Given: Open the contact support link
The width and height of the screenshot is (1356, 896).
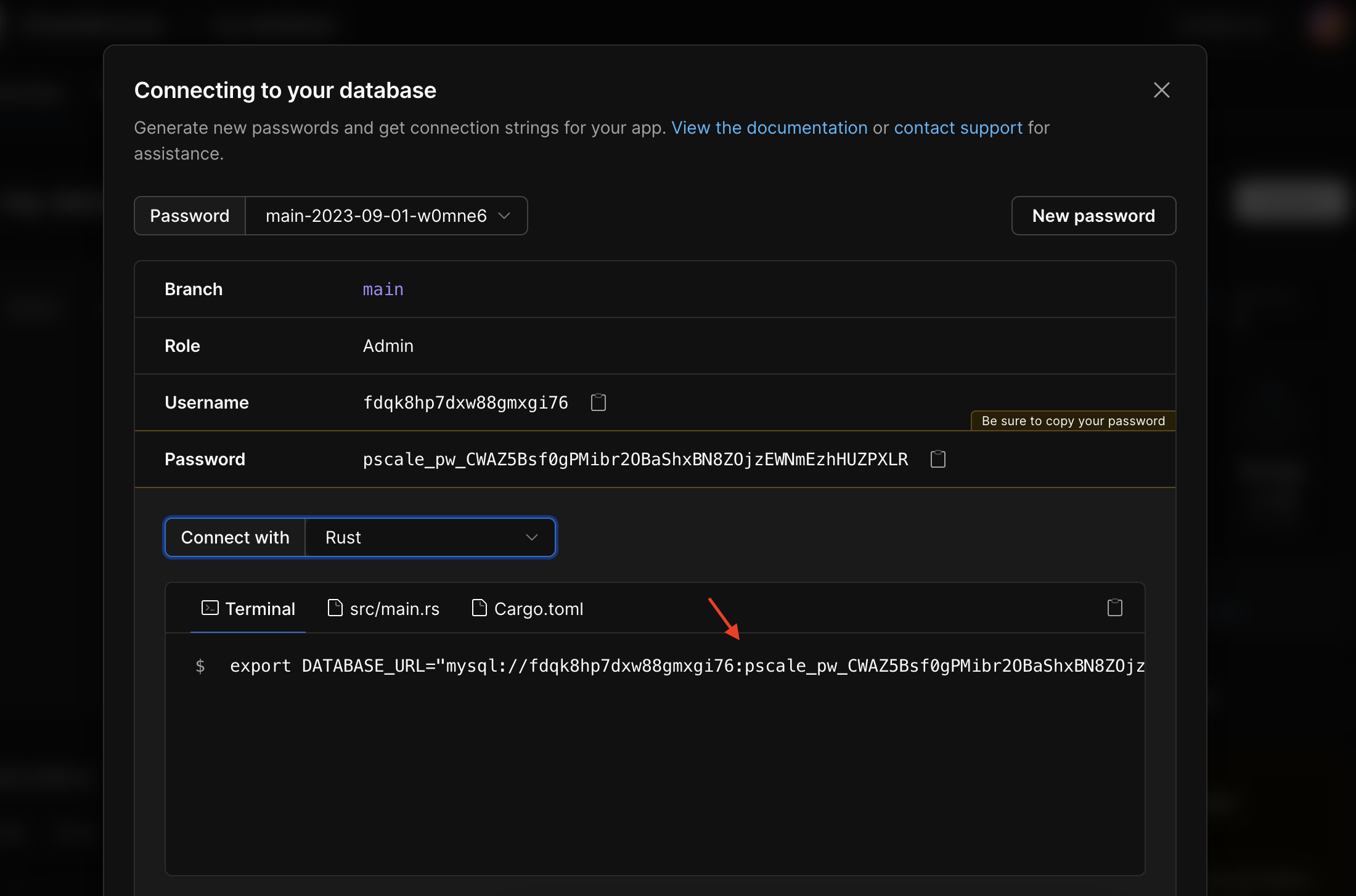Looking at the screenshot, I should pyautogui.click(x=958, y=128).
